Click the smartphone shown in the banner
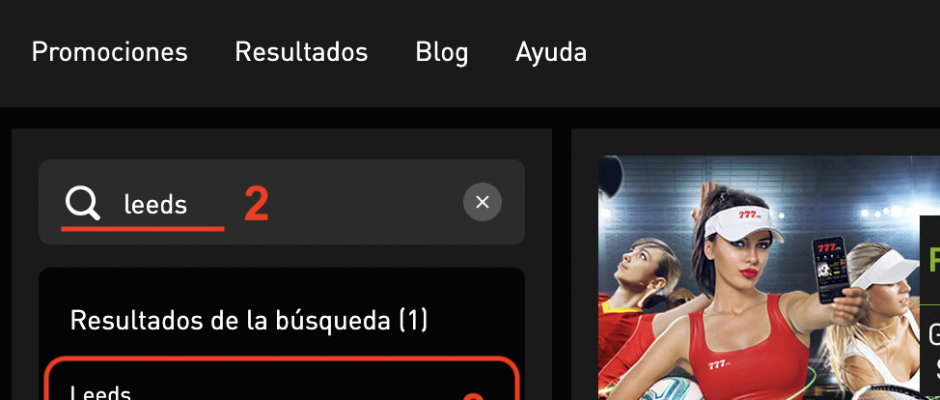This screenshot has height=400, width=940. tap(830, 269)
